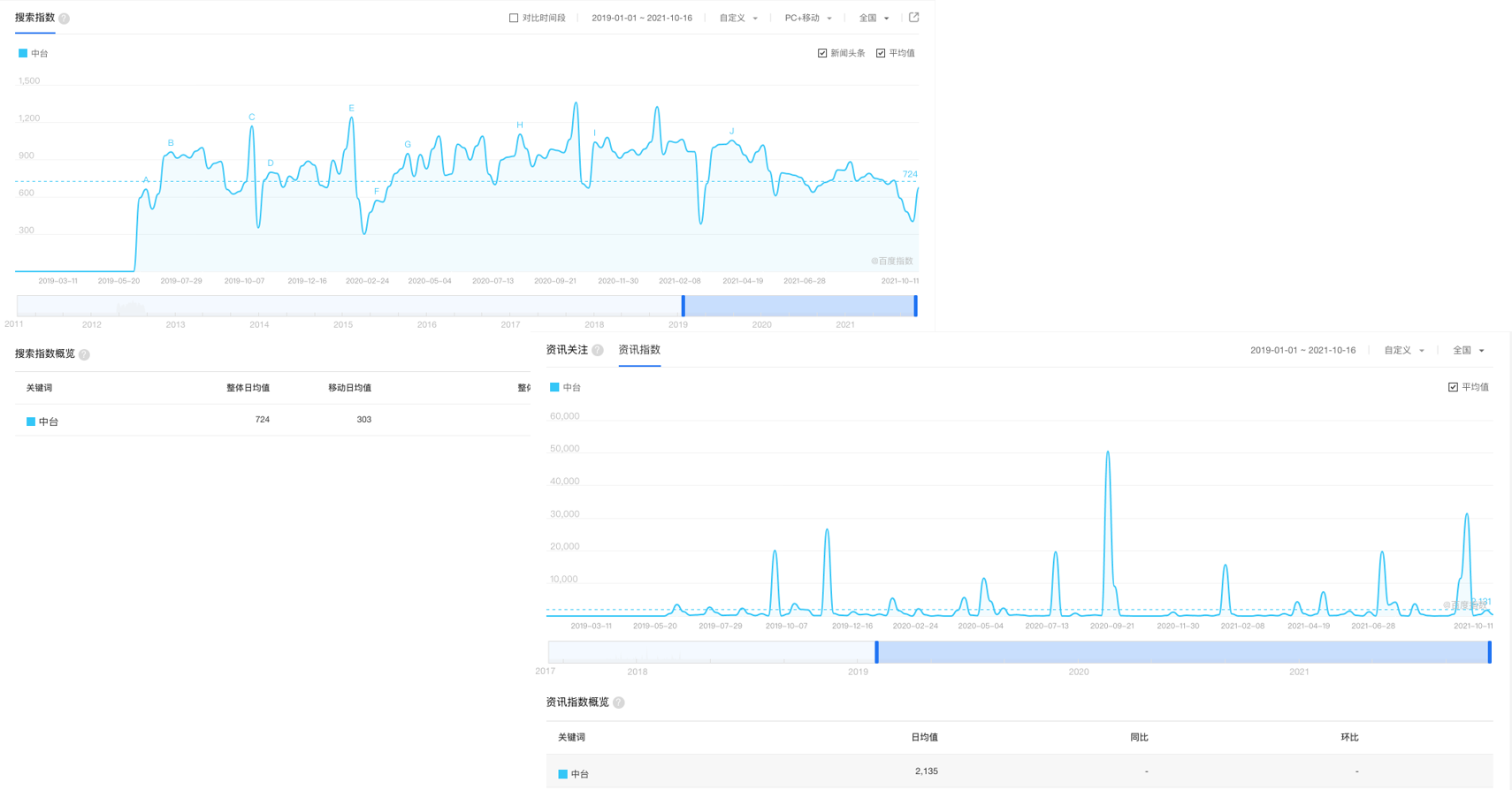Toggle 平均值 checkbox on the 资讯指数 chart
1512x790 pixels.
(x=1453, y=387)
